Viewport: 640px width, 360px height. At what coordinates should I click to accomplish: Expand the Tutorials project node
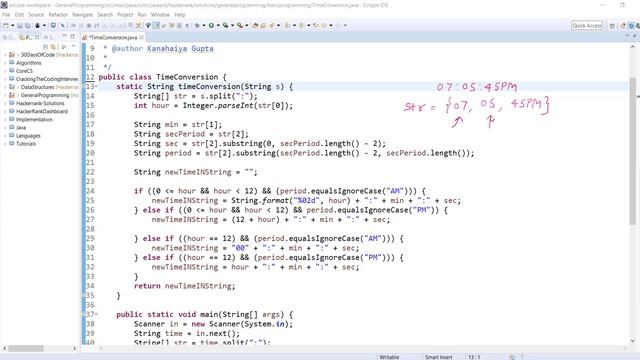coord(5,144)
